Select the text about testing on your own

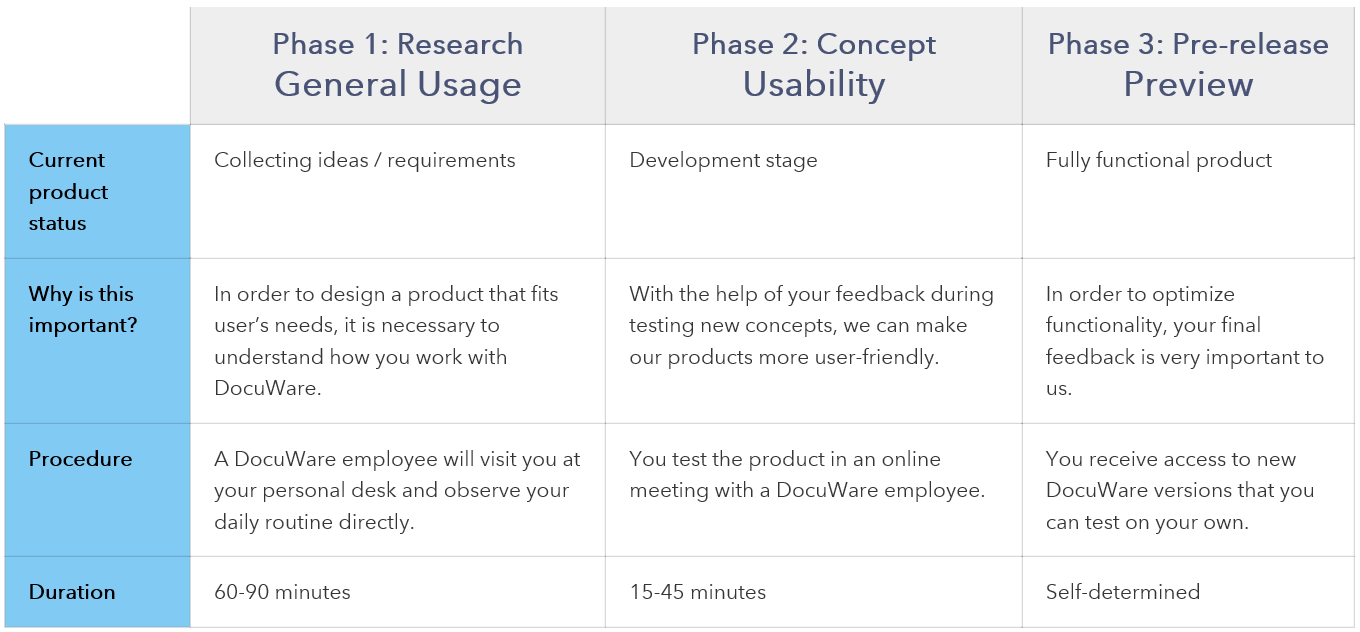[x=1180, y=490]
